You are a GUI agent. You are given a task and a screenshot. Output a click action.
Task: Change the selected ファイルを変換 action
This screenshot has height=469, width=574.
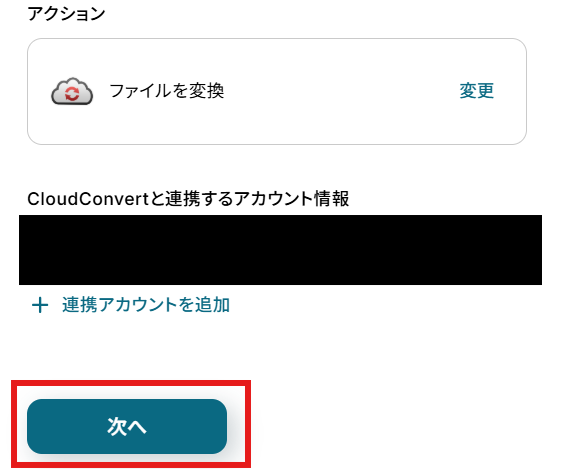[477, 91]
